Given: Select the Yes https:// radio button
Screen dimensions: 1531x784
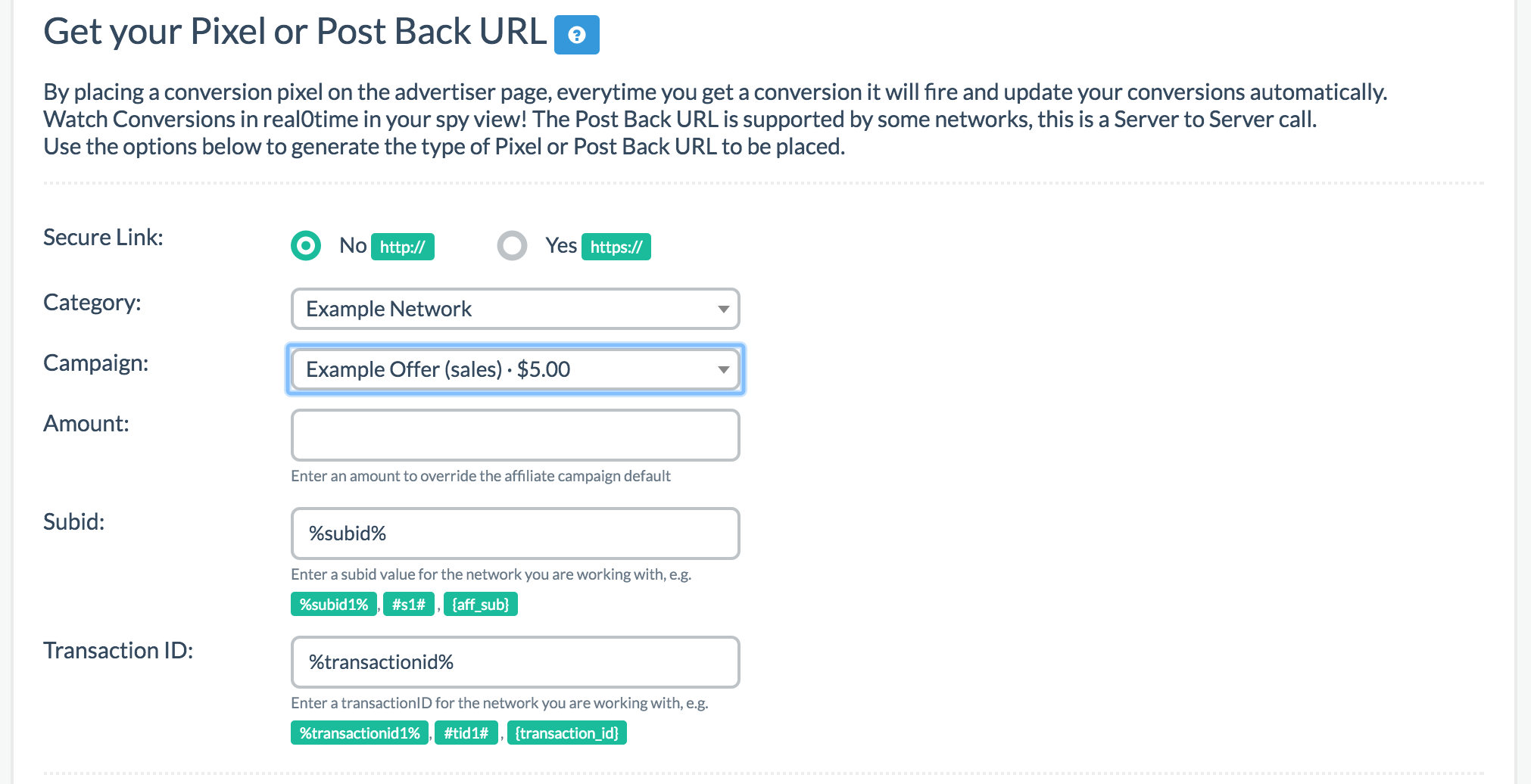Looking at the screenshot, I should tap(512, 246).
